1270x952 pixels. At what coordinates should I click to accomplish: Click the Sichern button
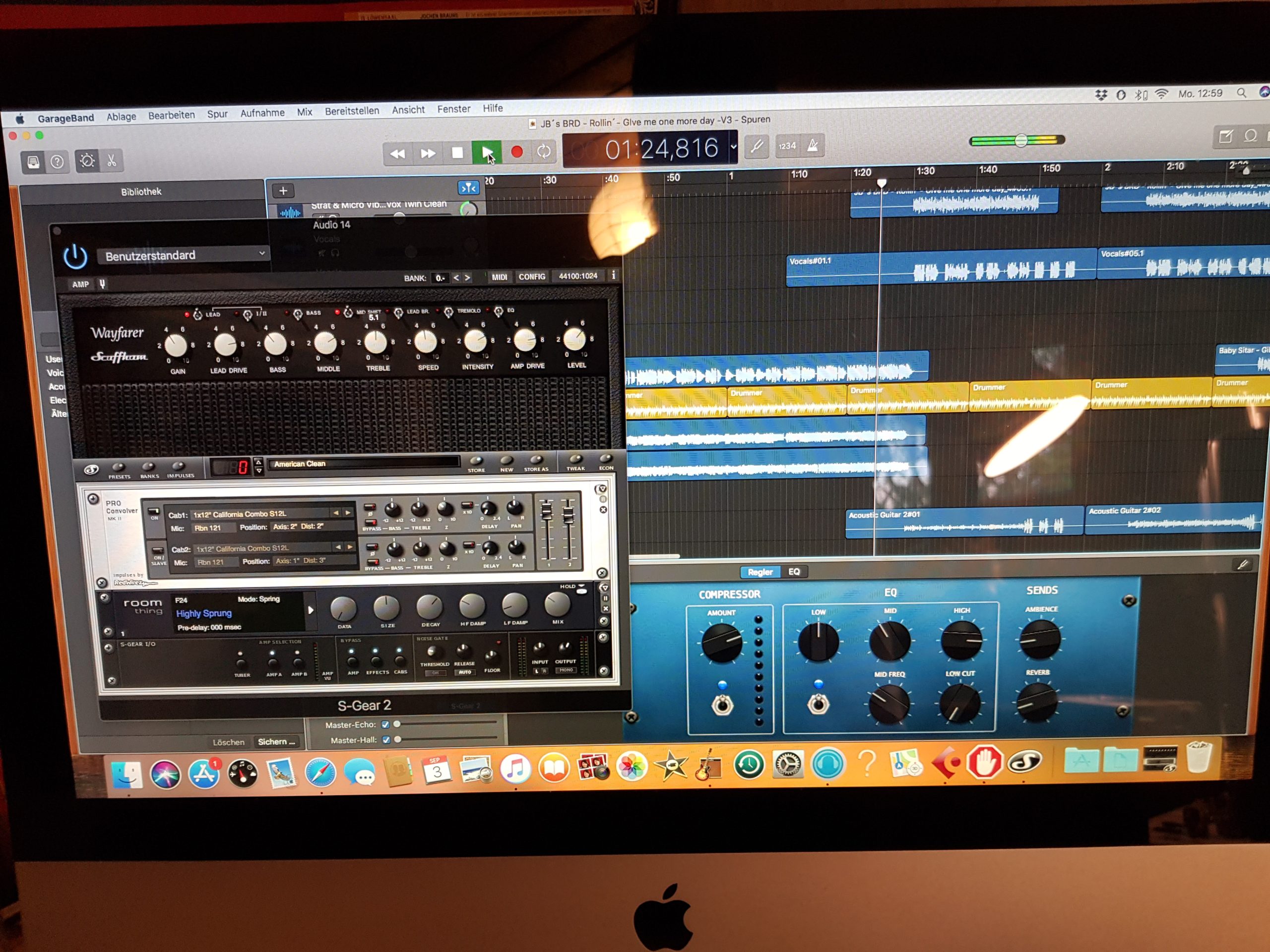[x=276, y=742]
